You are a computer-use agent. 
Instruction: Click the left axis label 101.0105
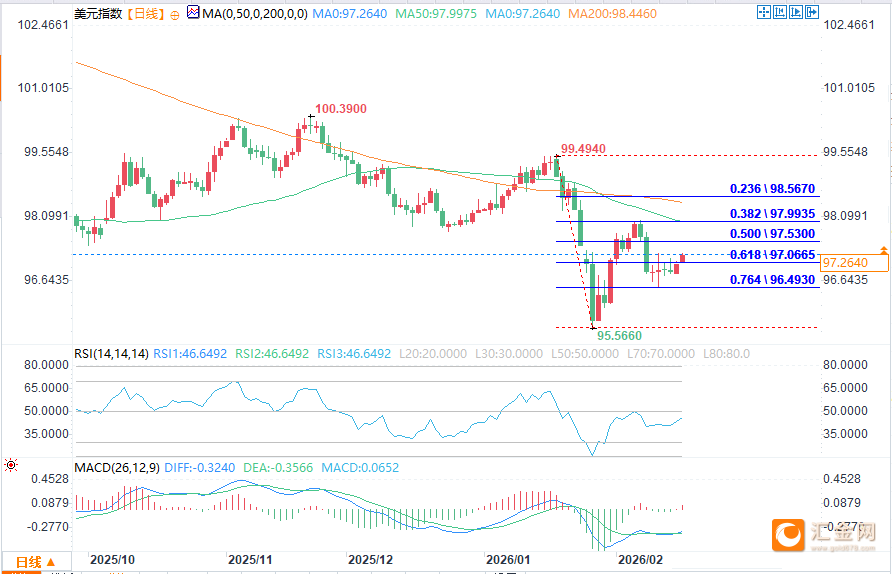43,88
